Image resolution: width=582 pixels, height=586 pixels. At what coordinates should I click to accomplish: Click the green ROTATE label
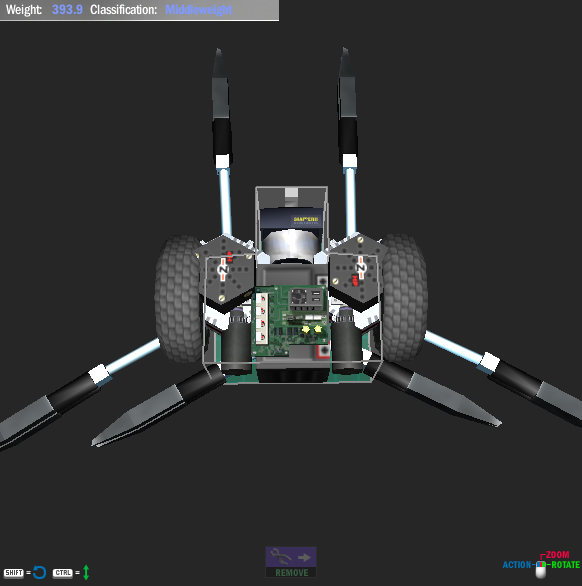(x=566, y=564)
